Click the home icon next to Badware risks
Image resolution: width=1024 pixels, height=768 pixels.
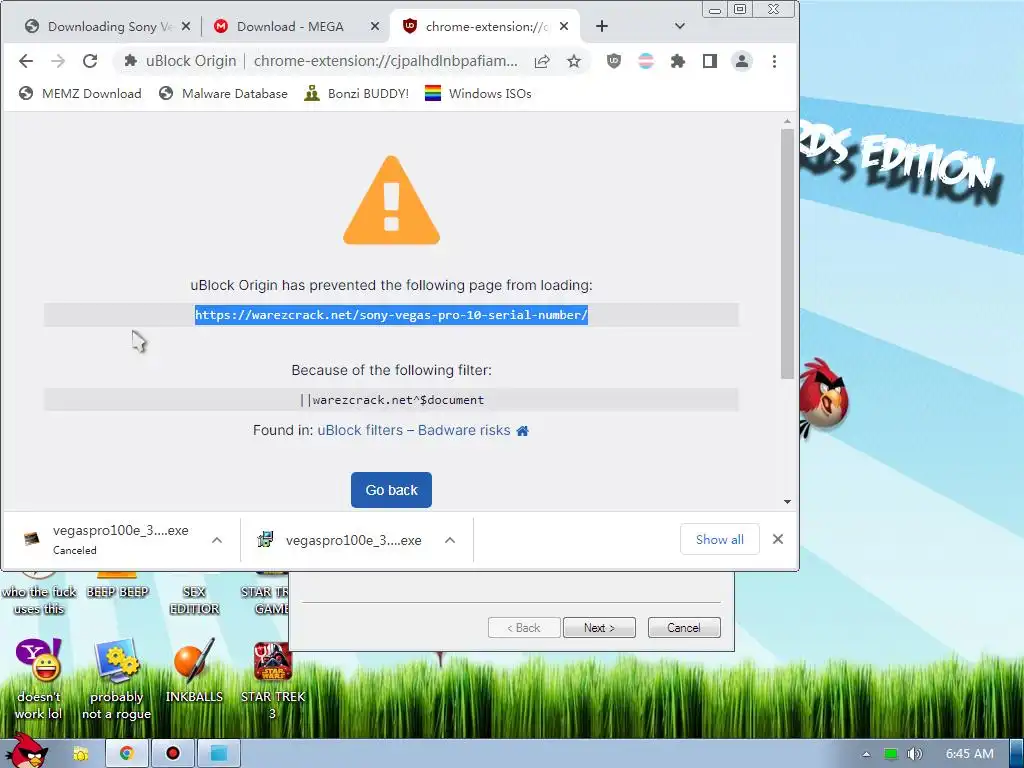[x=522, y=431]
